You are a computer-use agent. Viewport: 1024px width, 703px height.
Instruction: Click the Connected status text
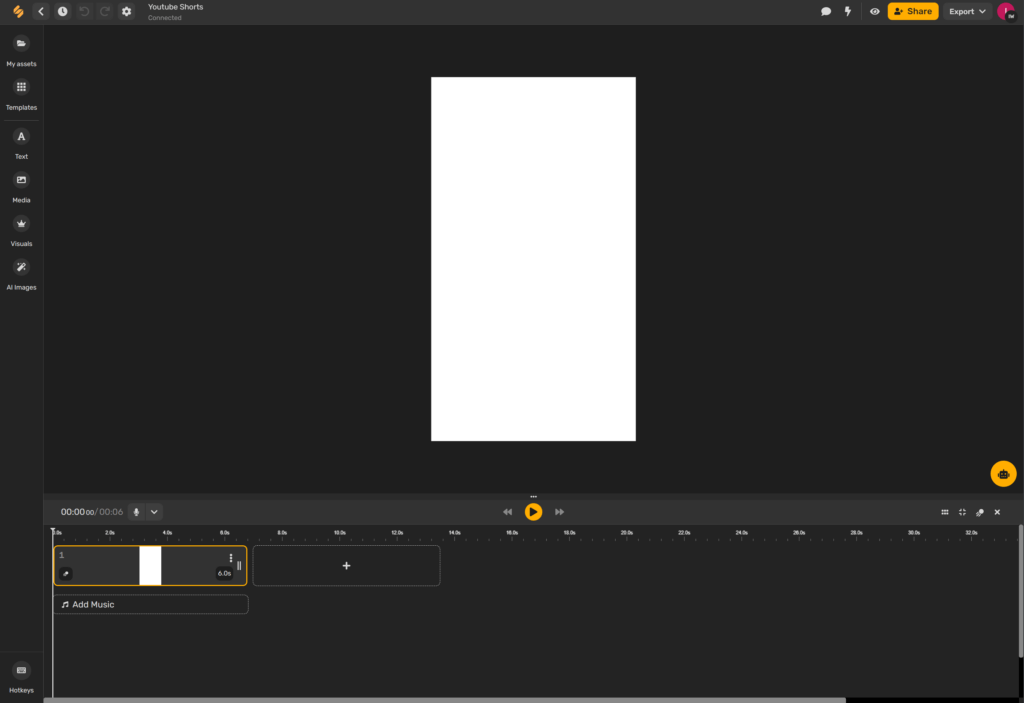165,18
